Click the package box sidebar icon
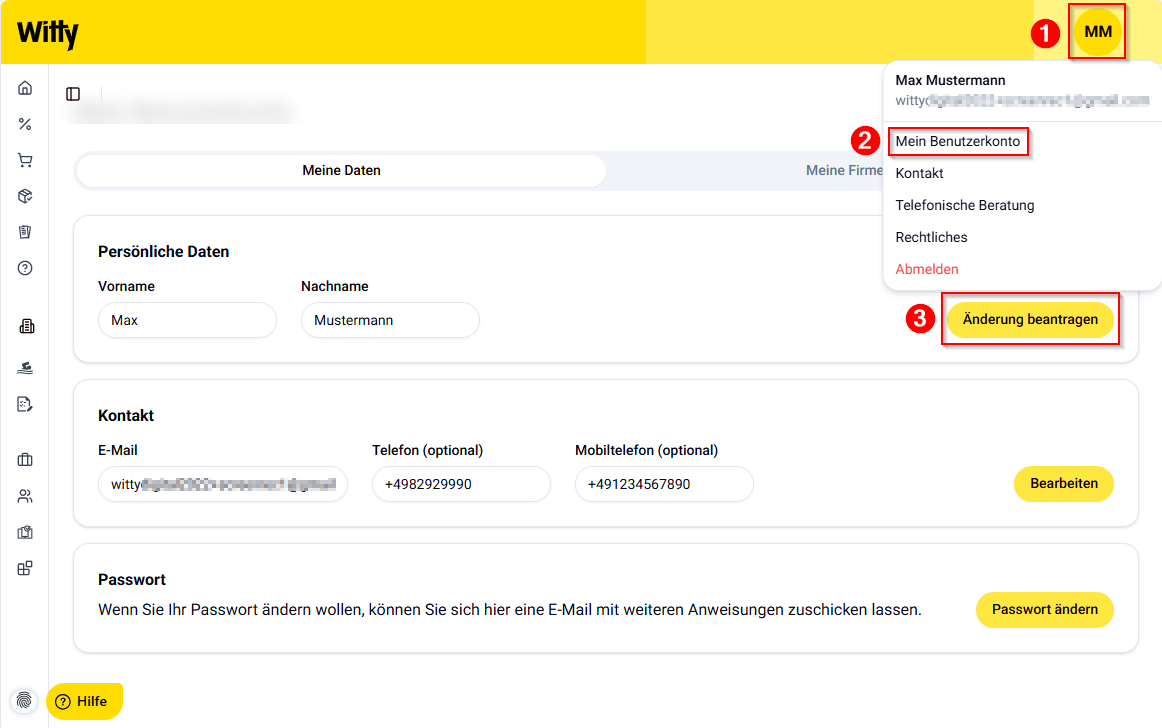 tap(25, 196)
